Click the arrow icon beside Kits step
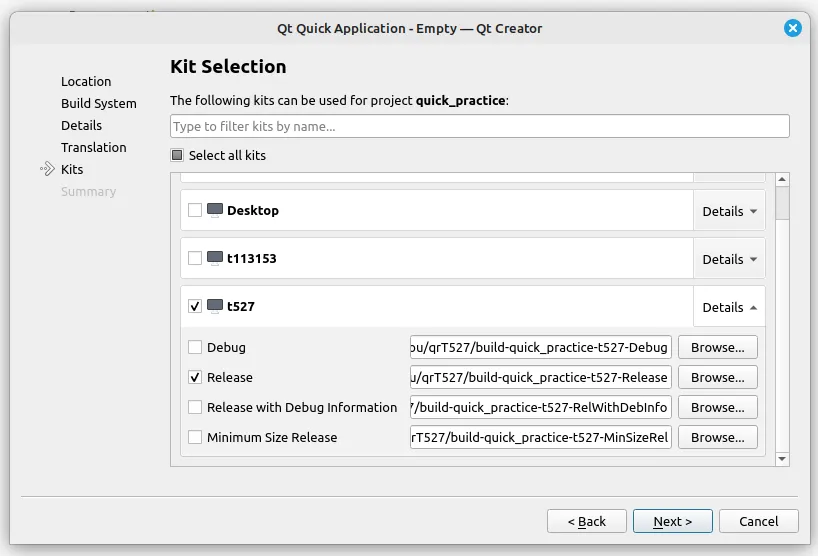818x556 pixels. [x=47, y=169]
